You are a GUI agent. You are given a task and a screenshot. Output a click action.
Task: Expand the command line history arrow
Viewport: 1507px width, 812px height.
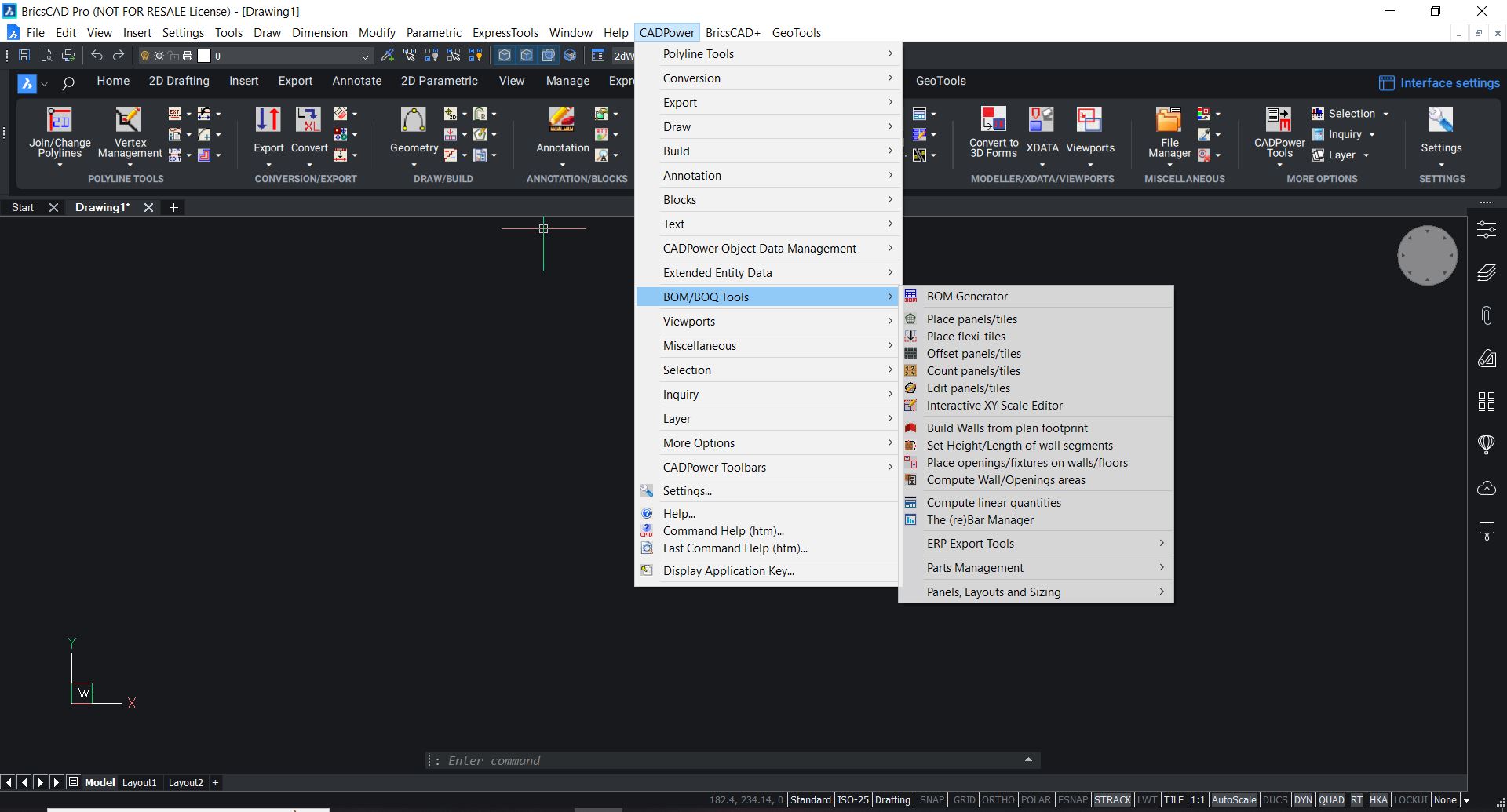(x=1028, y=759)
